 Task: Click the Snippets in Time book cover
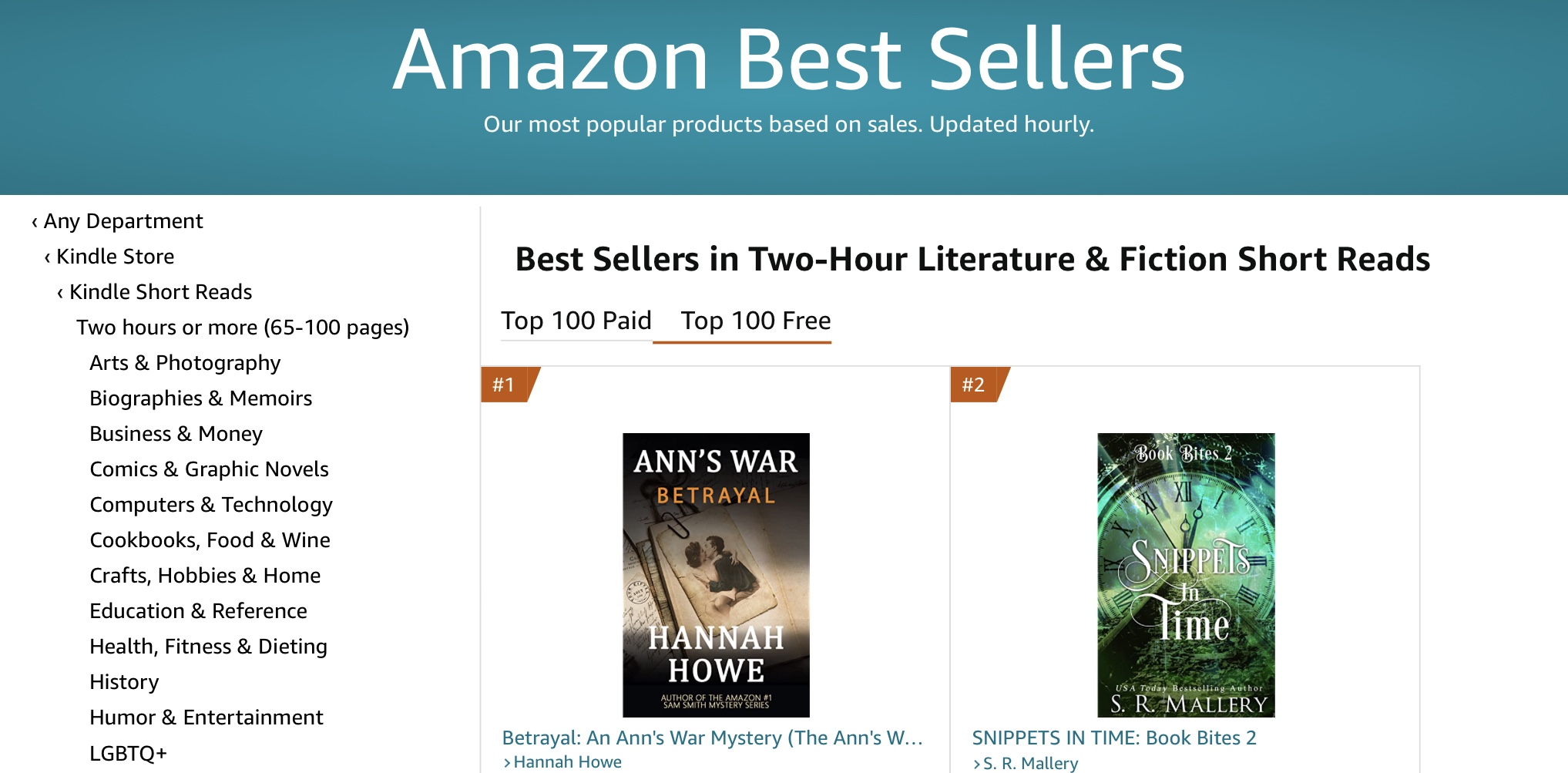click(x=1186, y=575)
